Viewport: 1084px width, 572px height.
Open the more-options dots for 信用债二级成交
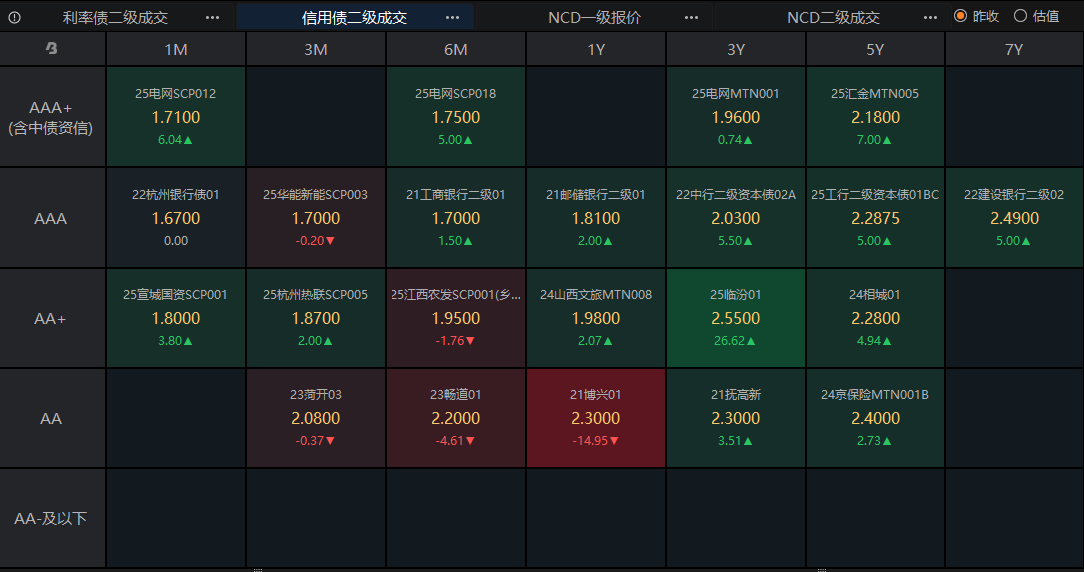(452, 17)
